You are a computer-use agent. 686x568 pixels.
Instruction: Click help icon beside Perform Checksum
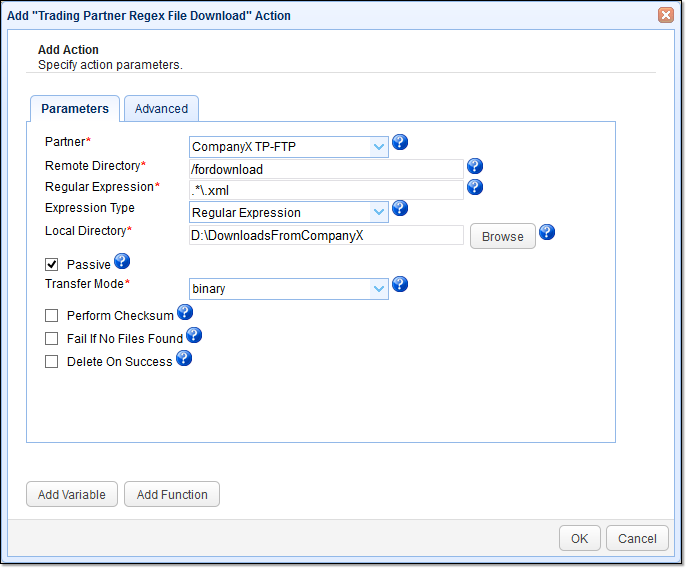click(184, 312)
